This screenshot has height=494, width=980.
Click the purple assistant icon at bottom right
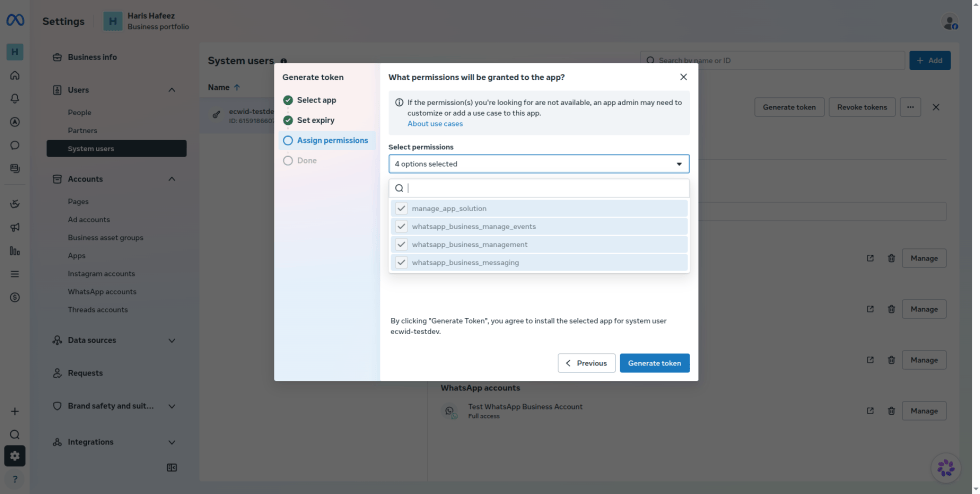[946, 467]
